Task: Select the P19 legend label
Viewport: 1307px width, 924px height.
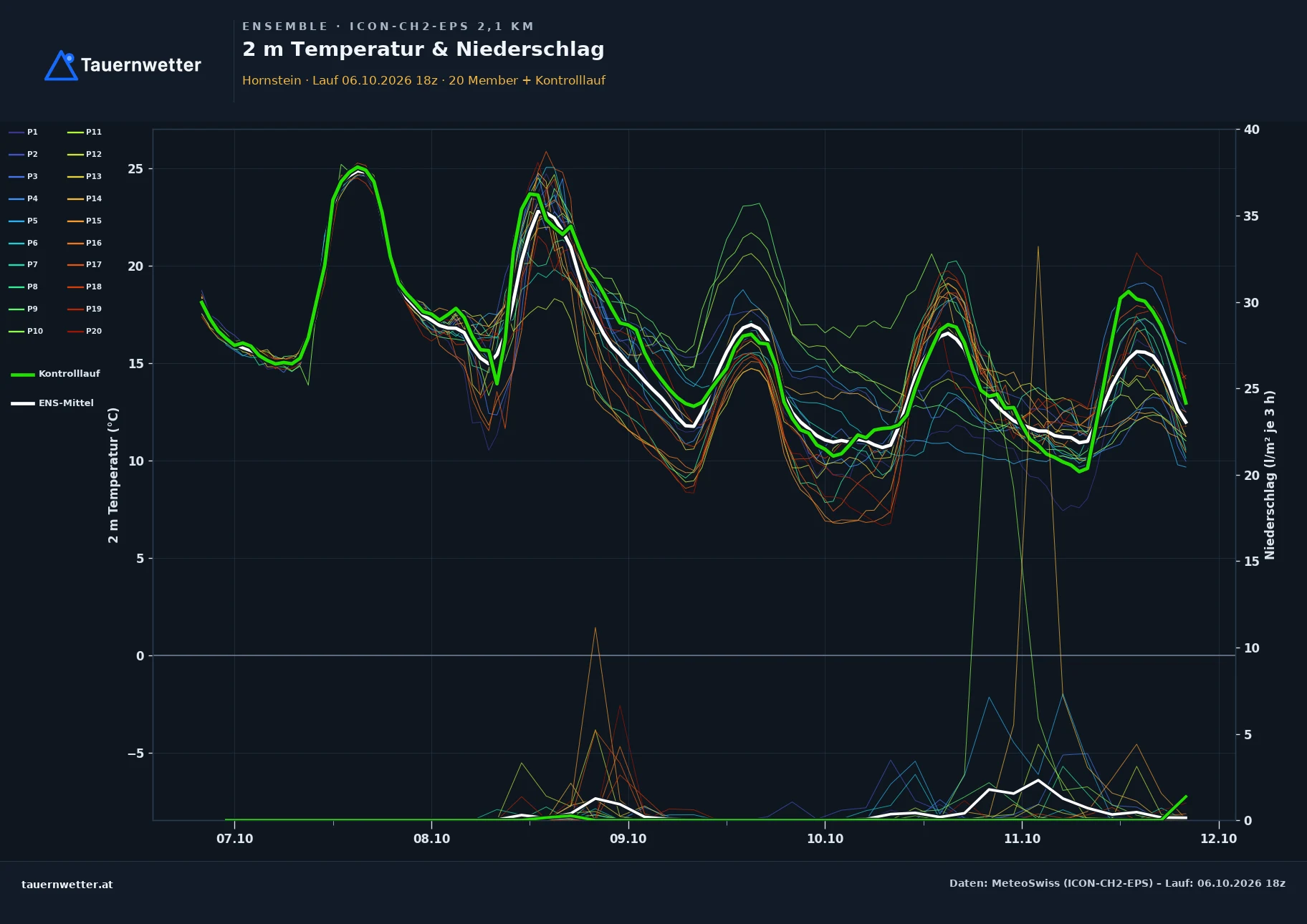Action: [x=94, y=309]
